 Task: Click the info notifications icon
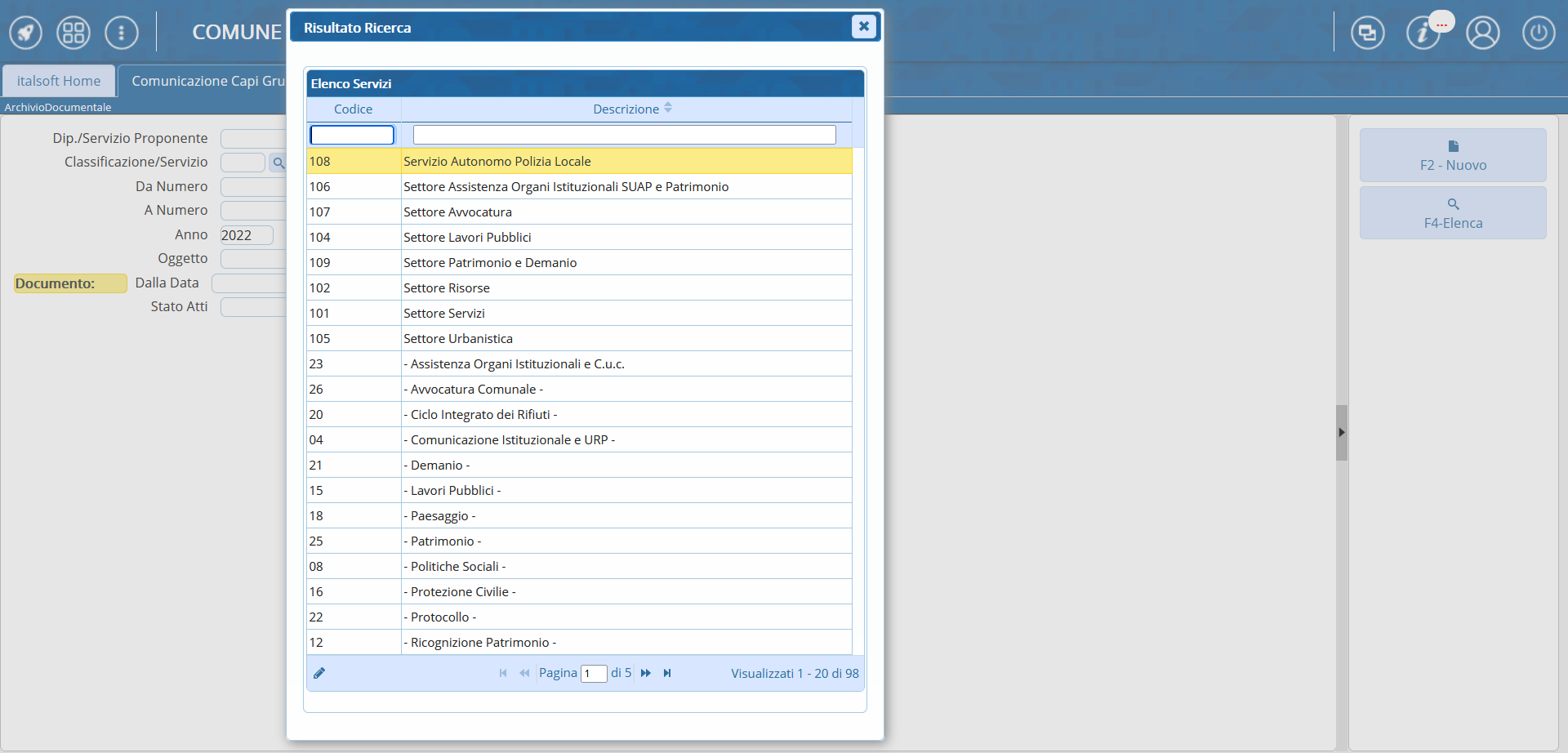(x=1423, y=33)
